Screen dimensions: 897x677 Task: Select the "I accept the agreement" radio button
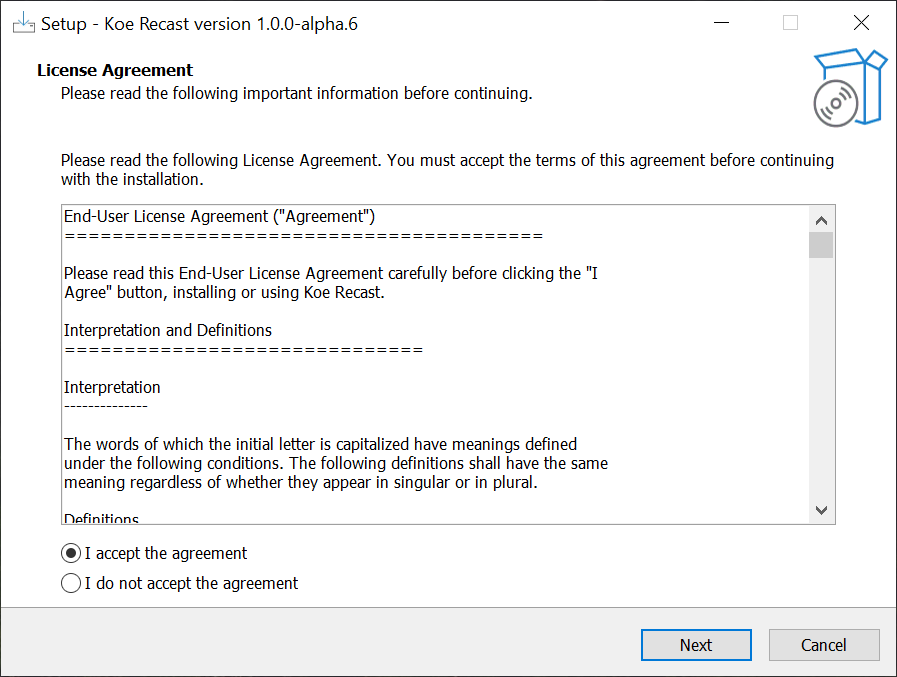coord(71,553)
